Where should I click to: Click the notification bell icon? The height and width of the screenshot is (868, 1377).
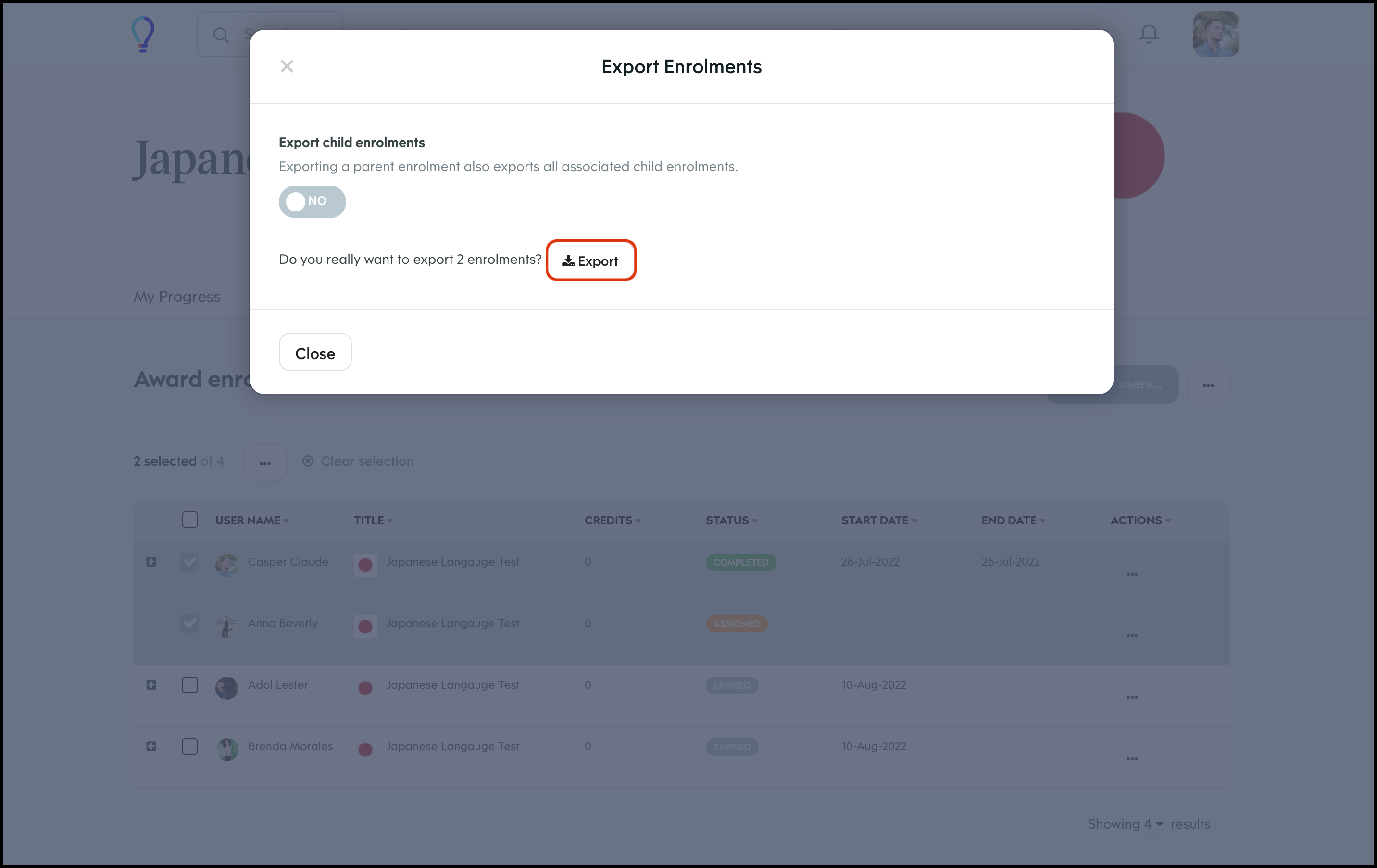tap(1148, 34)
